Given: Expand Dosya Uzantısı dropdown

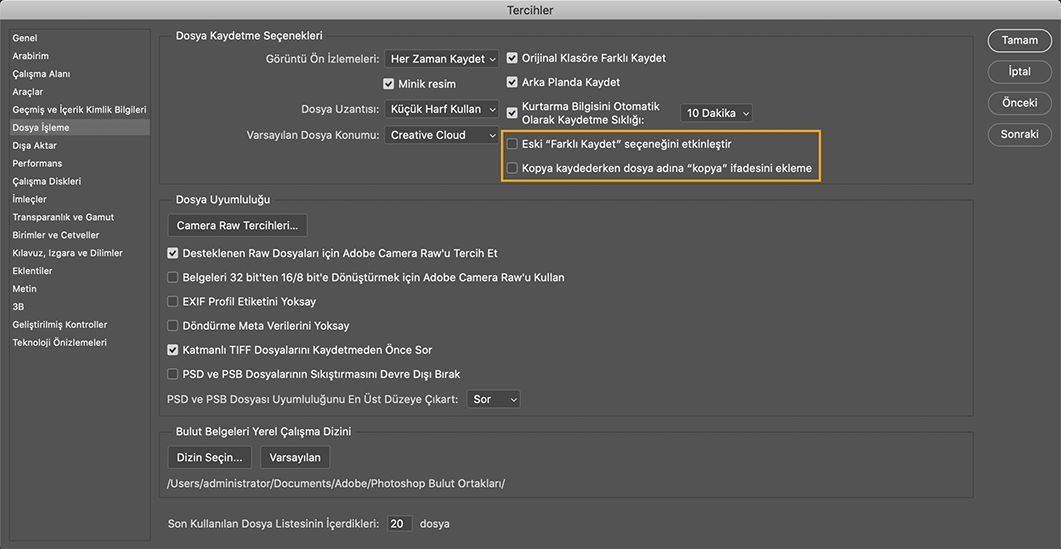Looking at the screenshot, I should [x=441, y=109].
